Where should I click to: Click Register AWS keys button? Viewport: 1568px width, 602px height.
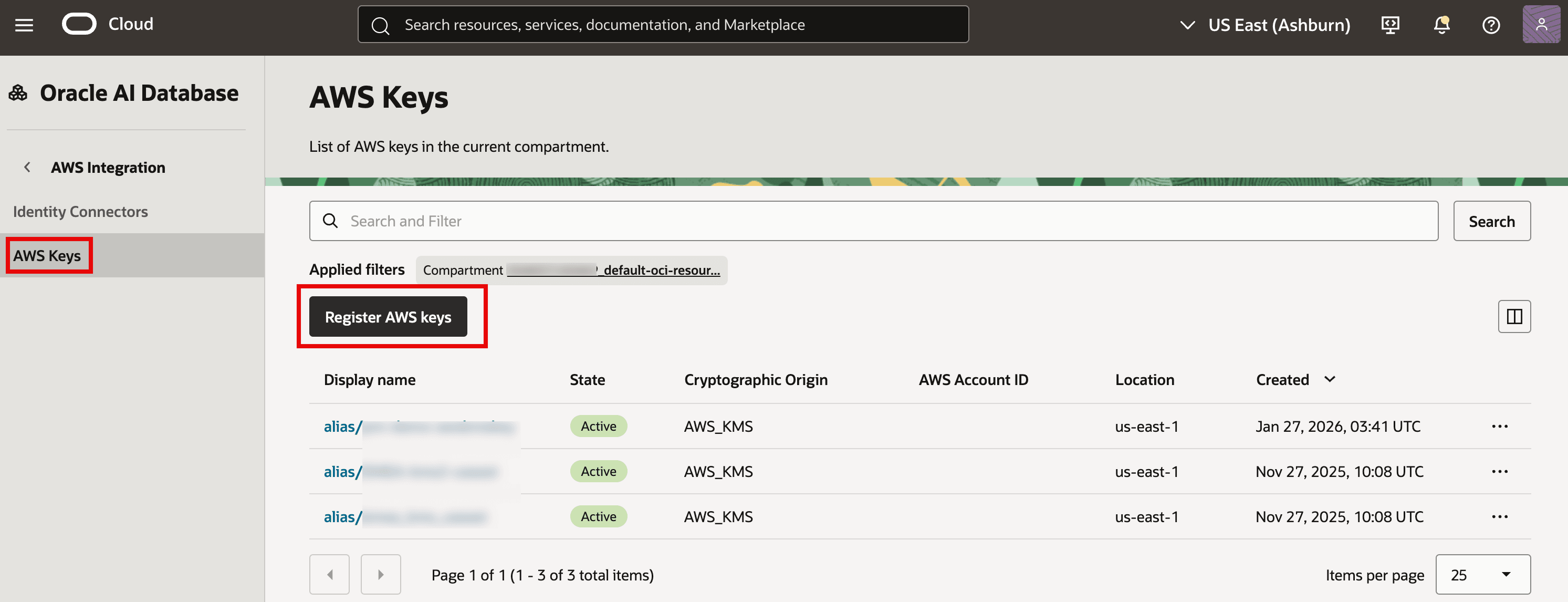tap(388, 317)
